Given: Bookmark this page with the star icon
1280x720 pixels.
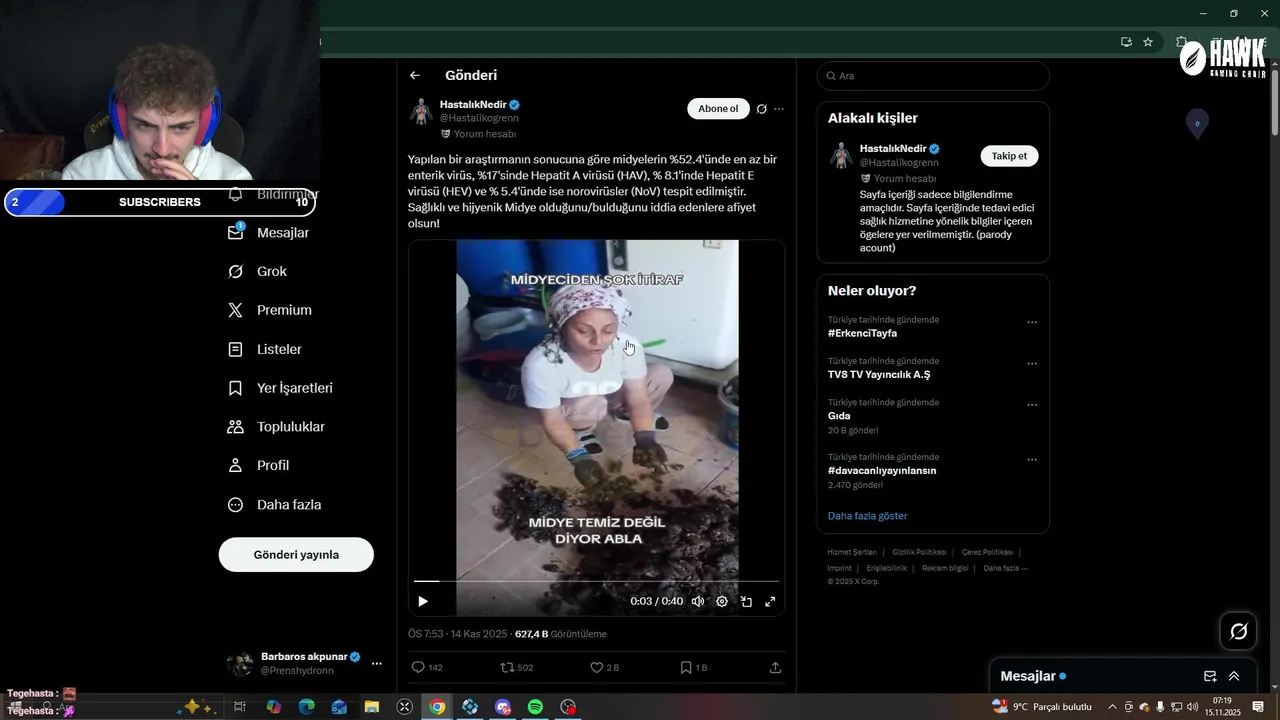Looking at the screenshot, I should 1148,42.
